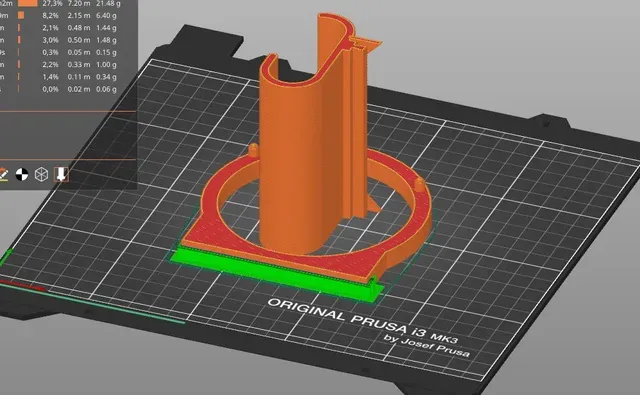Toggle the shells wireframe cube icon
Image resolution: width=640 pixels, height=395 pixels.
pyautogui.click(x=41, y=175)
